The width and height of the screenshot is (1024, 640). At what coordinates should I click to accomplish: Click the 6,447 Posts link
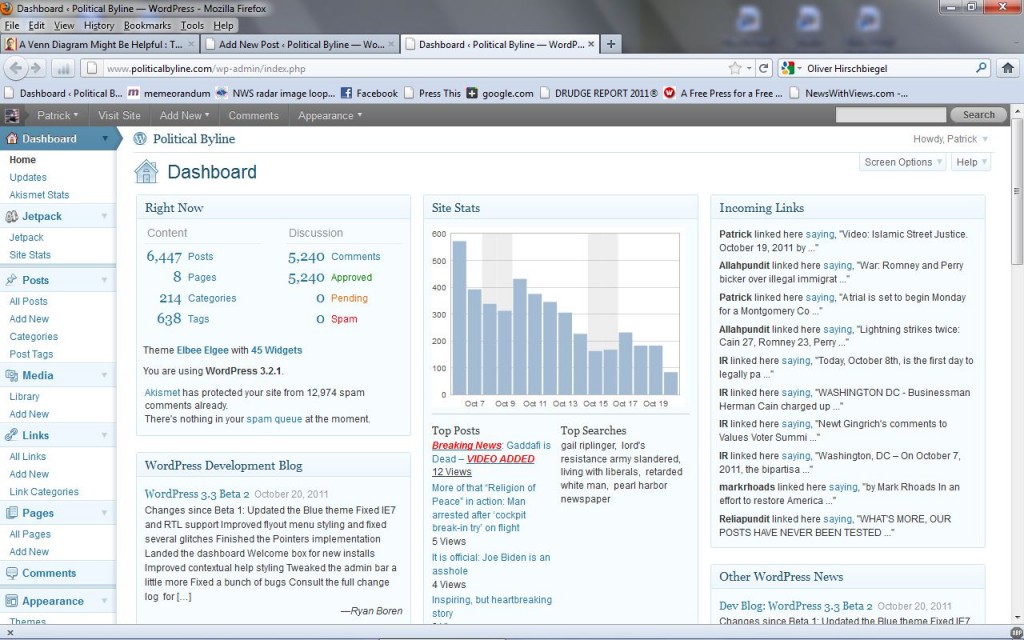point(180,257)
